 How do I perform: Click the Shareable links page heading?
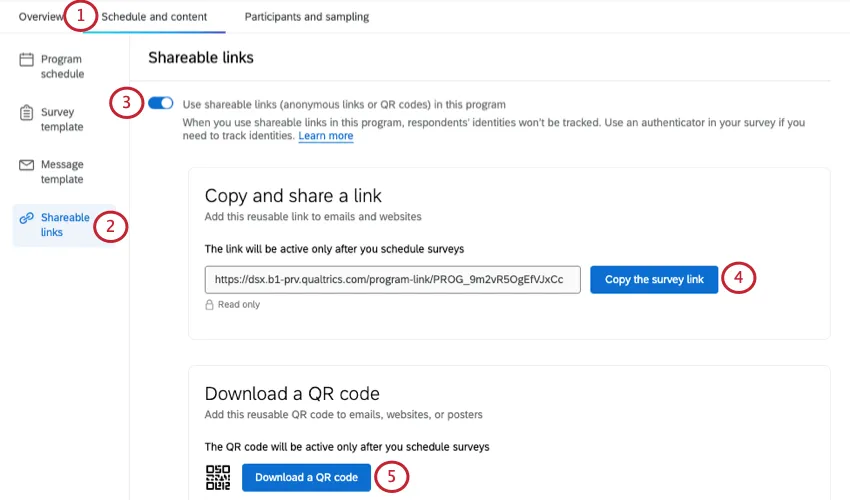pos(201,58)
